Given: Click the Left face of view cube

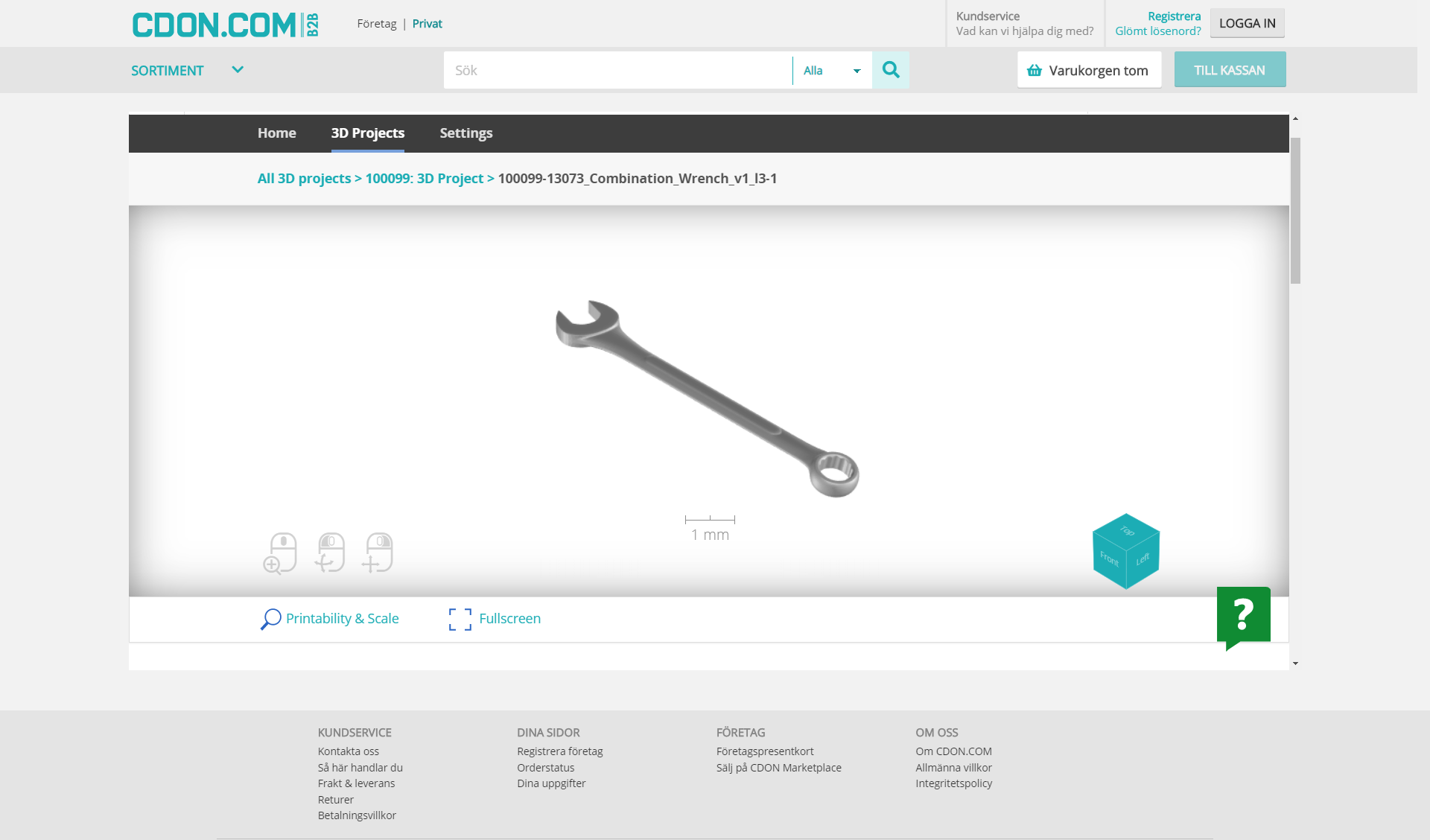Looking at the screenshot, I should [x=1143, y=559].
